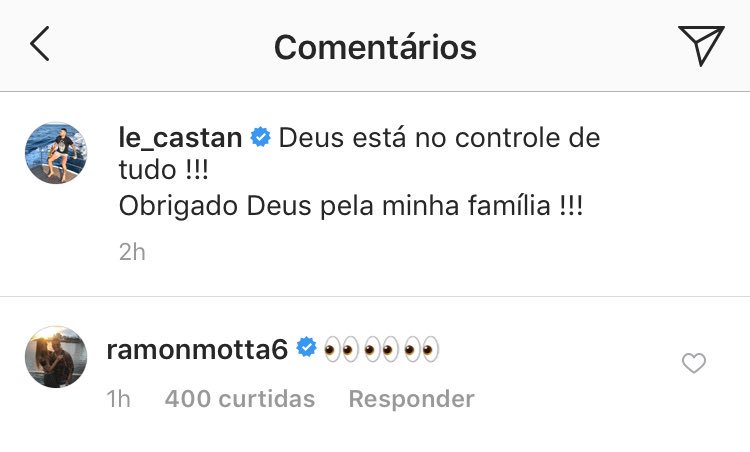Go back using the left chevron

pyautogui.click(x=40, y=45)
